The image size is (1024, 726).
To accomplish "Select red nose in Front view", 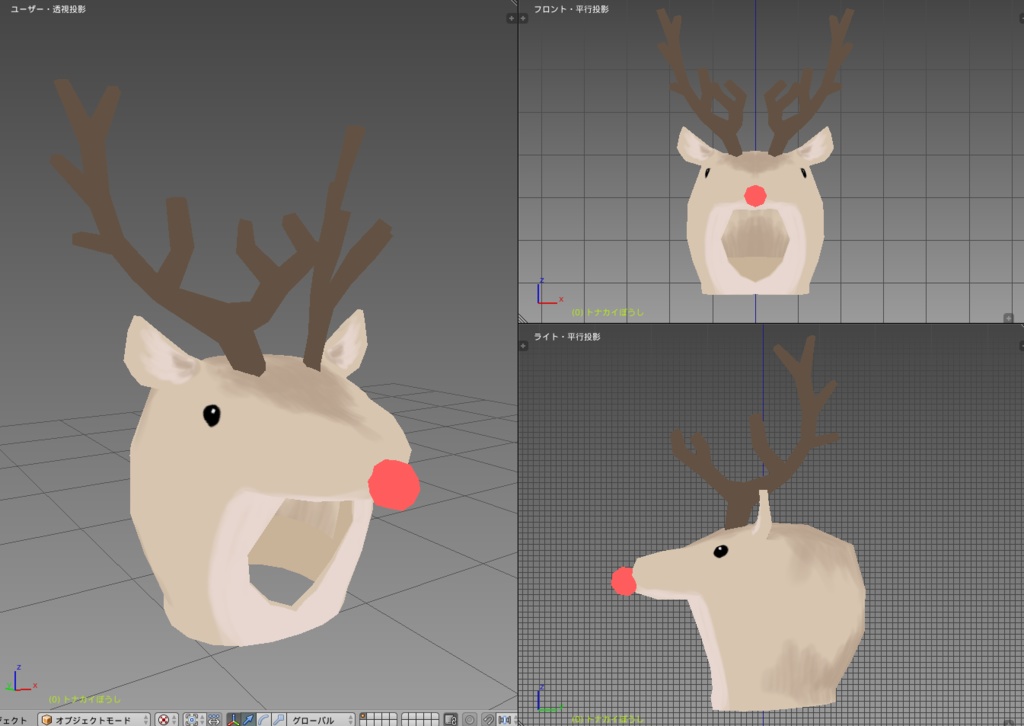I will click(755, 196).
